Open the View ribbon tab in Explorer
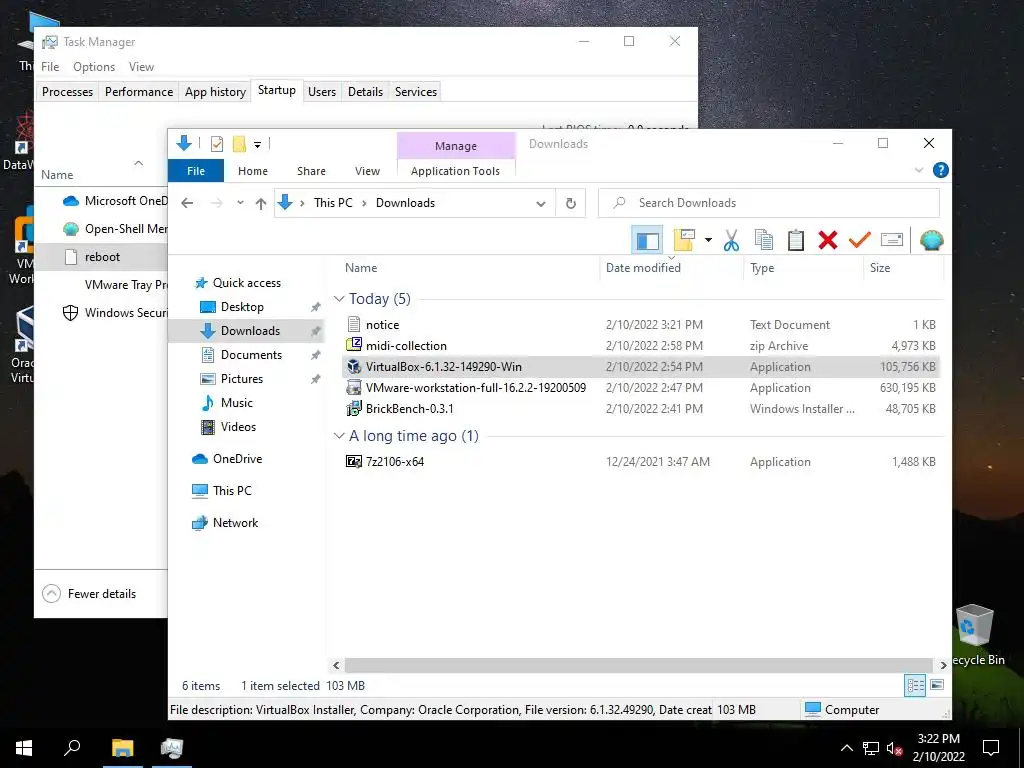The image size is (1024, 768). (367, 170)
